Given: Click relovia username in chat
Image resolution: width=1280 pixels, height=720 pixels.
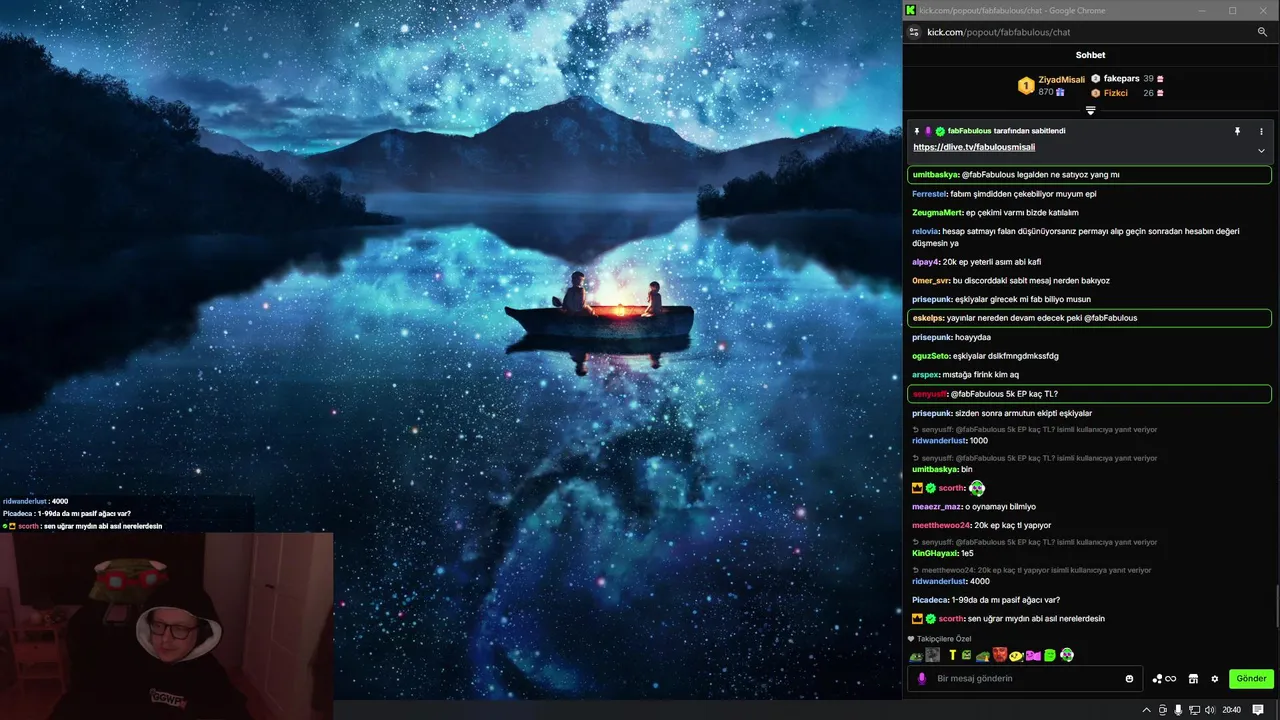Looking at the screenshot, I should [x=925, y=231].
